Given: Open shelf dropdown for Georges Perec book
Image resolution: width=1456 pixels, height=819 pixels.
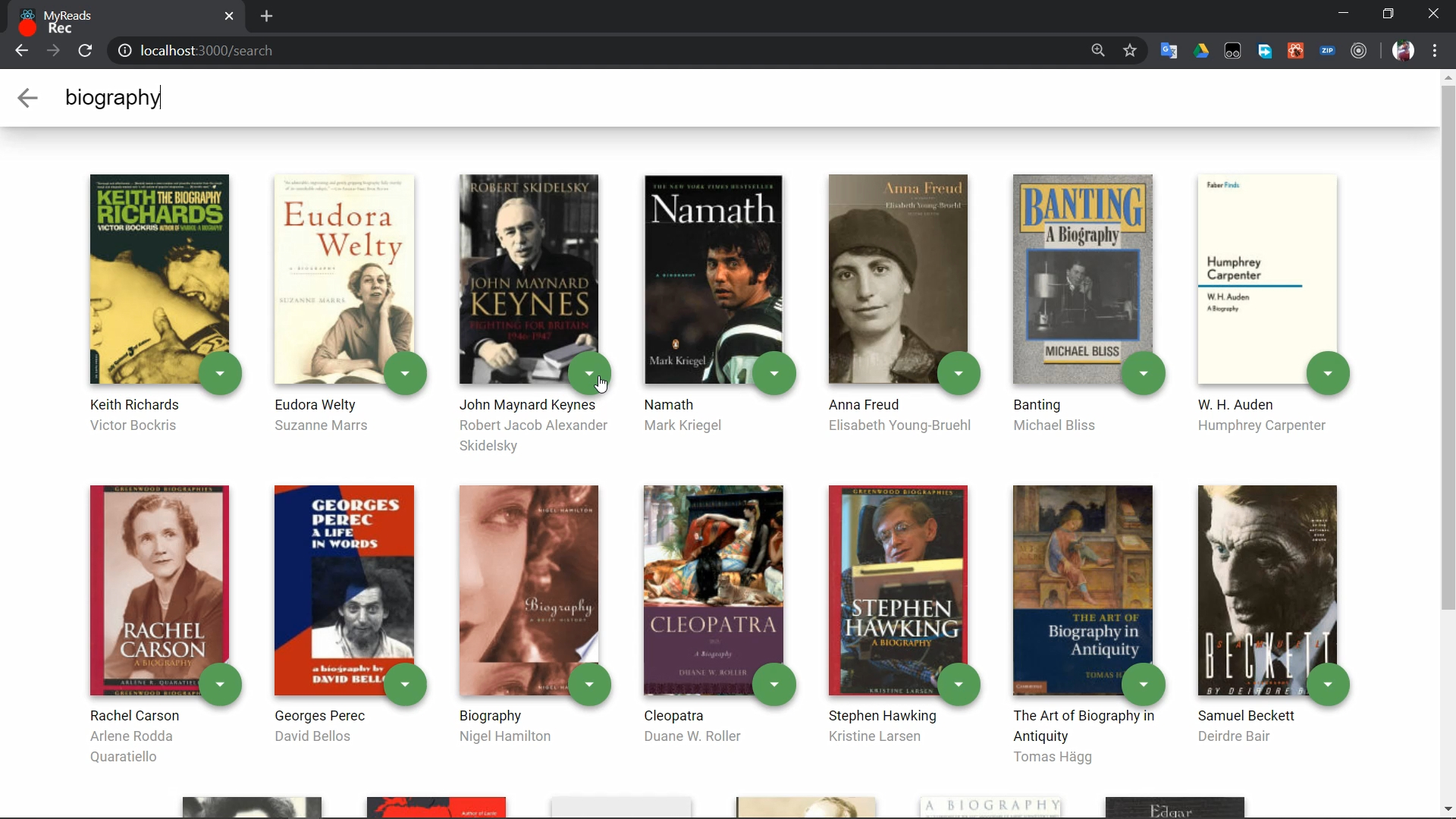Looking at the screenshot, I should tap(405, 685).
